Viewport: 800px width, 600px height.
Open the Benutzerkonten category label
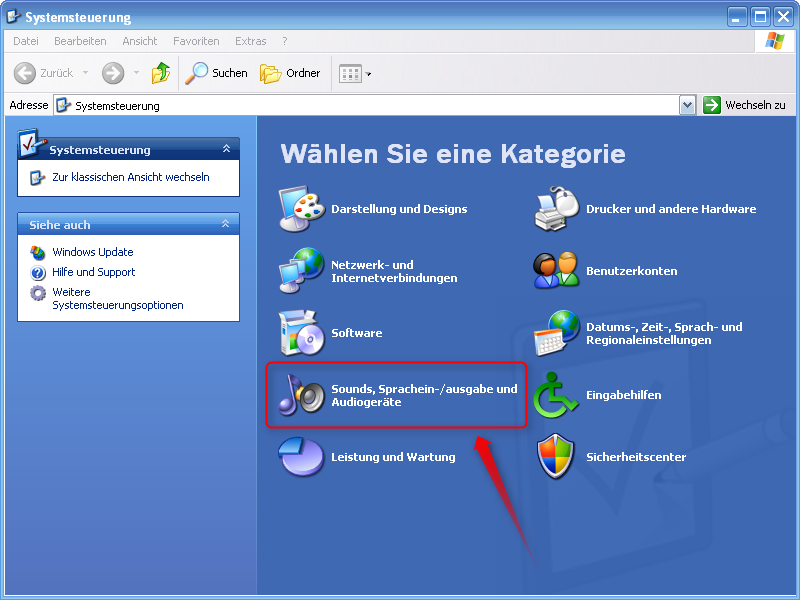pos(632,271)
